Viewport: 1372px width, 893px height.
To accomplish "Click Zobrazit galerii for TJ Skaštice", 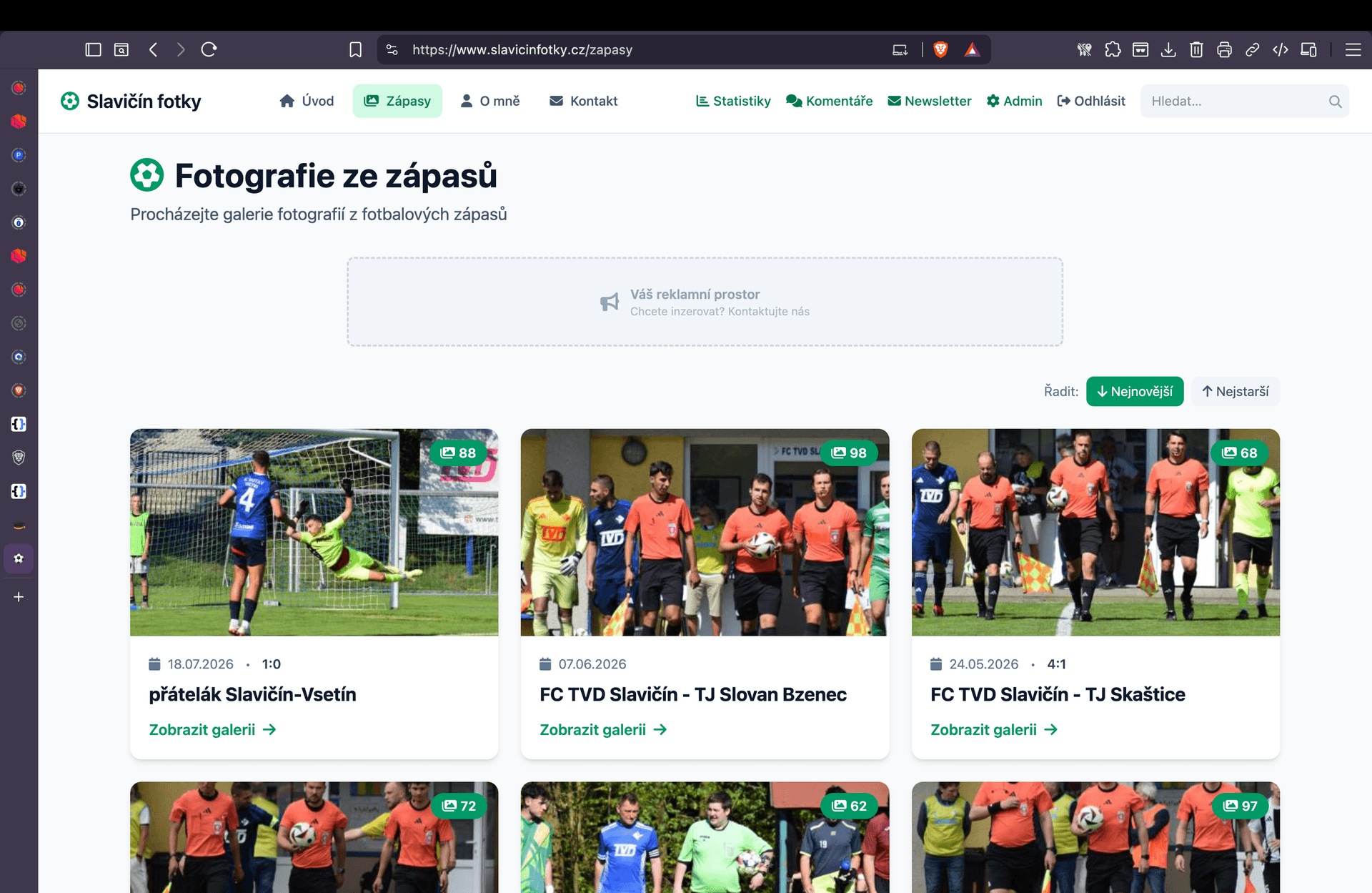I will click(x=994, y=729).
